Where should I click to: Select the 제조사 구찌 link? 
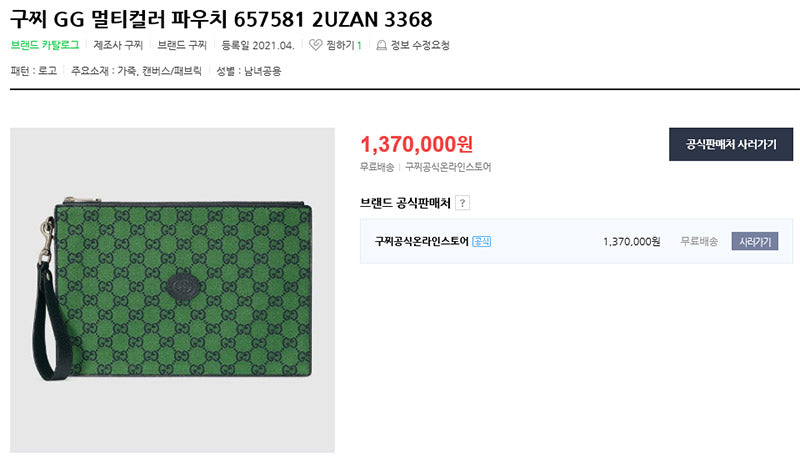tap(118, 45)
